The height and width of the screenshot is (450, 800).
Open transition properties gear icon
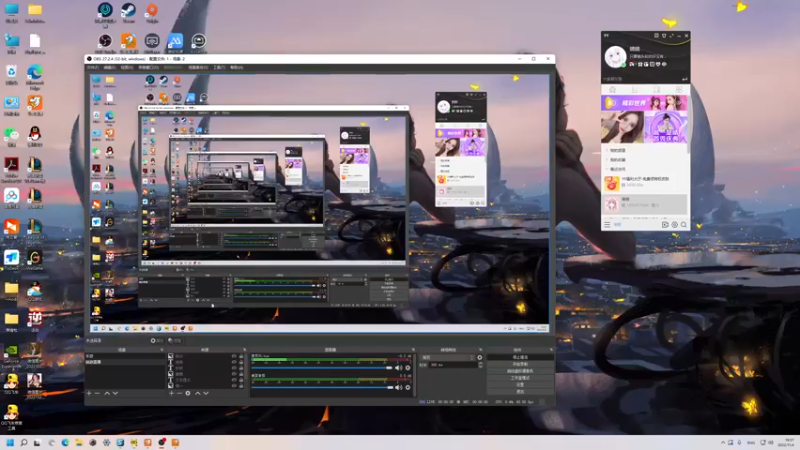480,358
